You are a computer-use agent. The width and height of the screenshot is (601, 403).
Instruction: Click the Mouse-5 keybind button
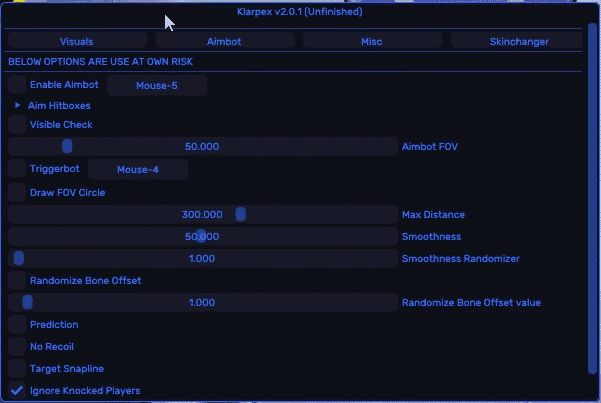click(157, 85)
